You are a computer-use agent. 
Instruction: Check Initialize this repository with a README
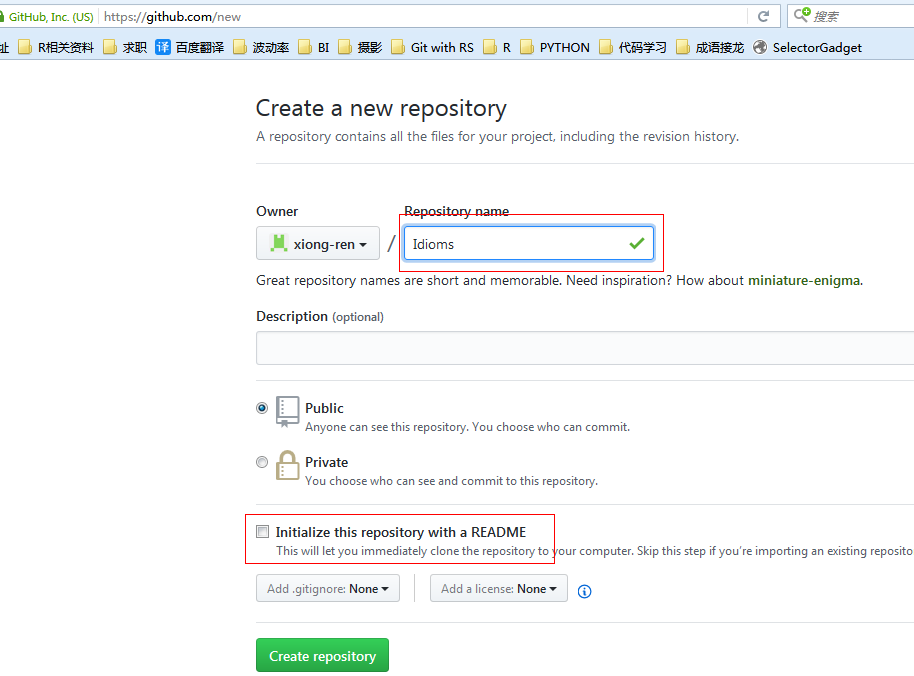pos(262,531)
